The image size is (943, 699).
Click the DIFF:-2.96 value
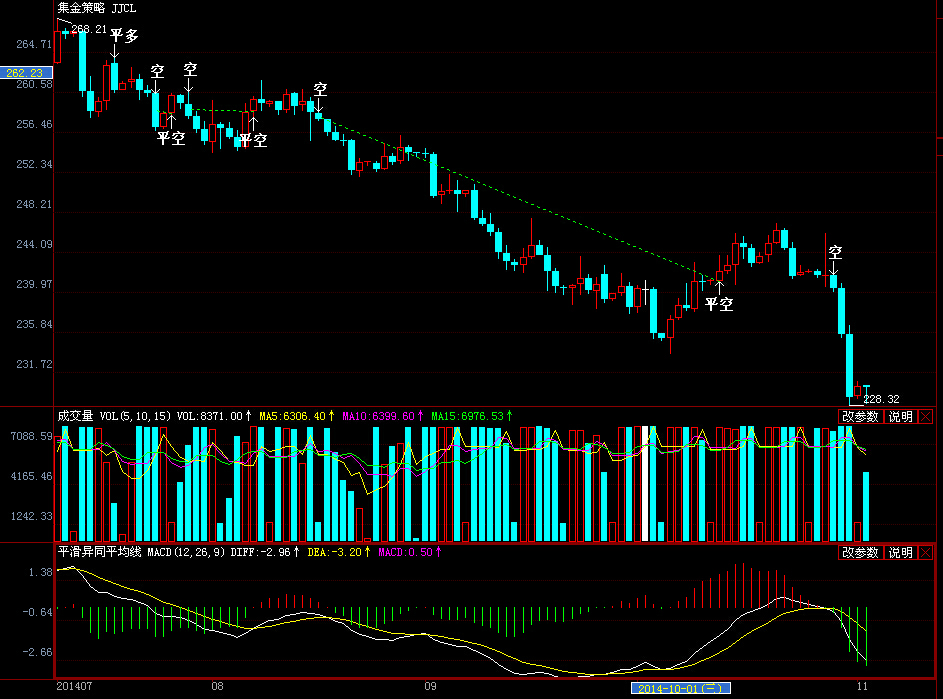[x=260, y=552]
